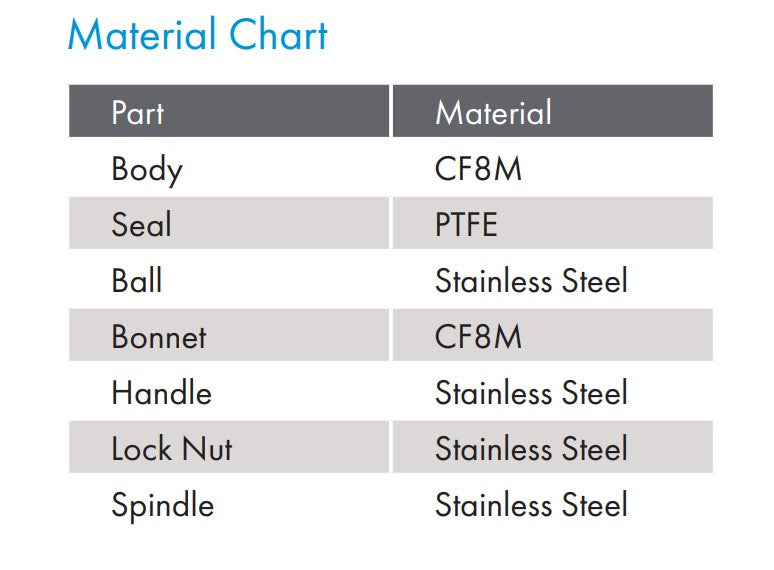The width and height of the screenshot is (774, 570).
Task: Click the "Body" part cell
Action: 147,169
